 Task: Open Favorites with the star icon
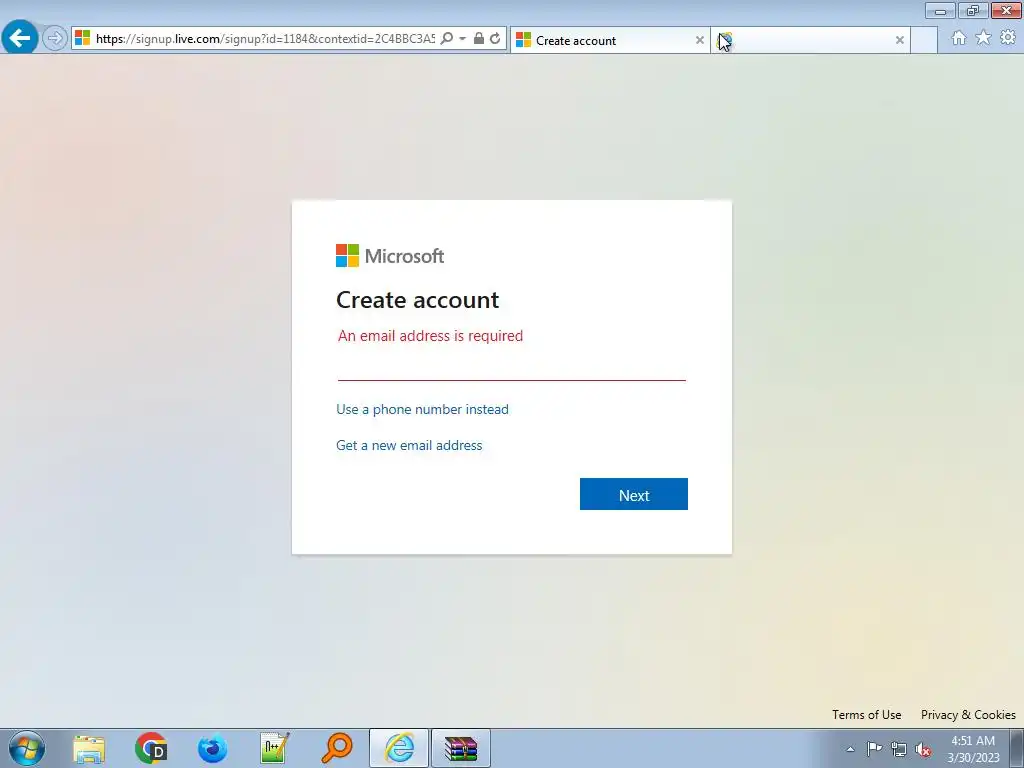pyautogui.click(x=983, y=38)
